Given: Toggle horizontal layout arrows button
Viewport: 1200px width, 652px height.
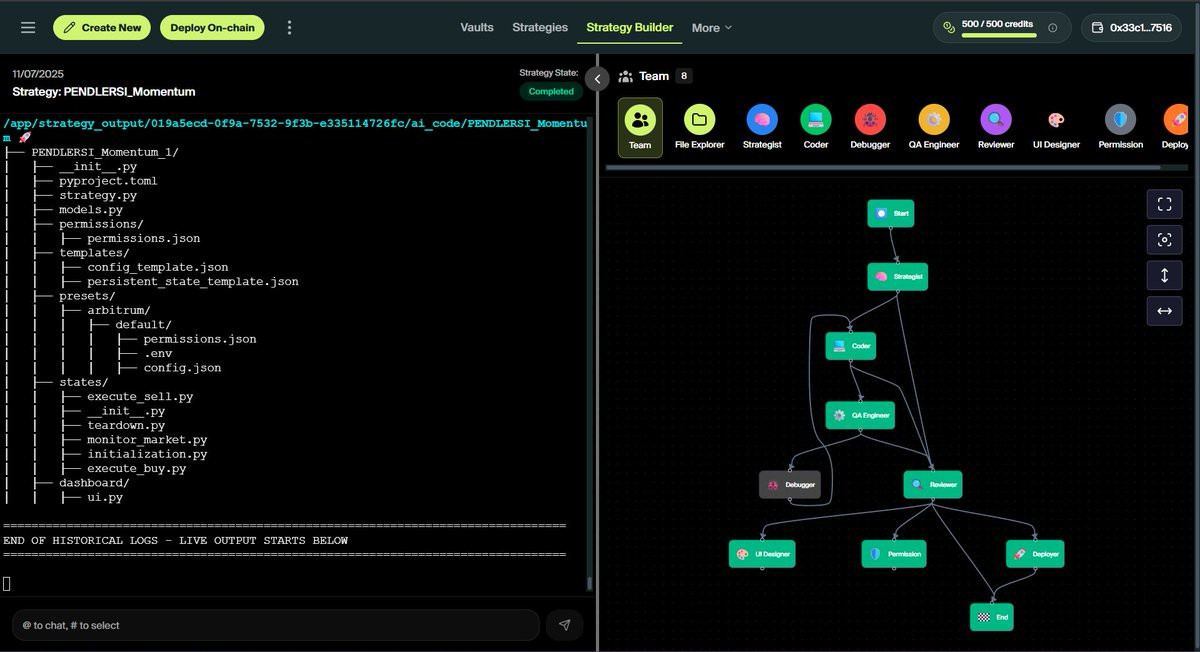Looking at the screenshot, I should coord(1164,311).
